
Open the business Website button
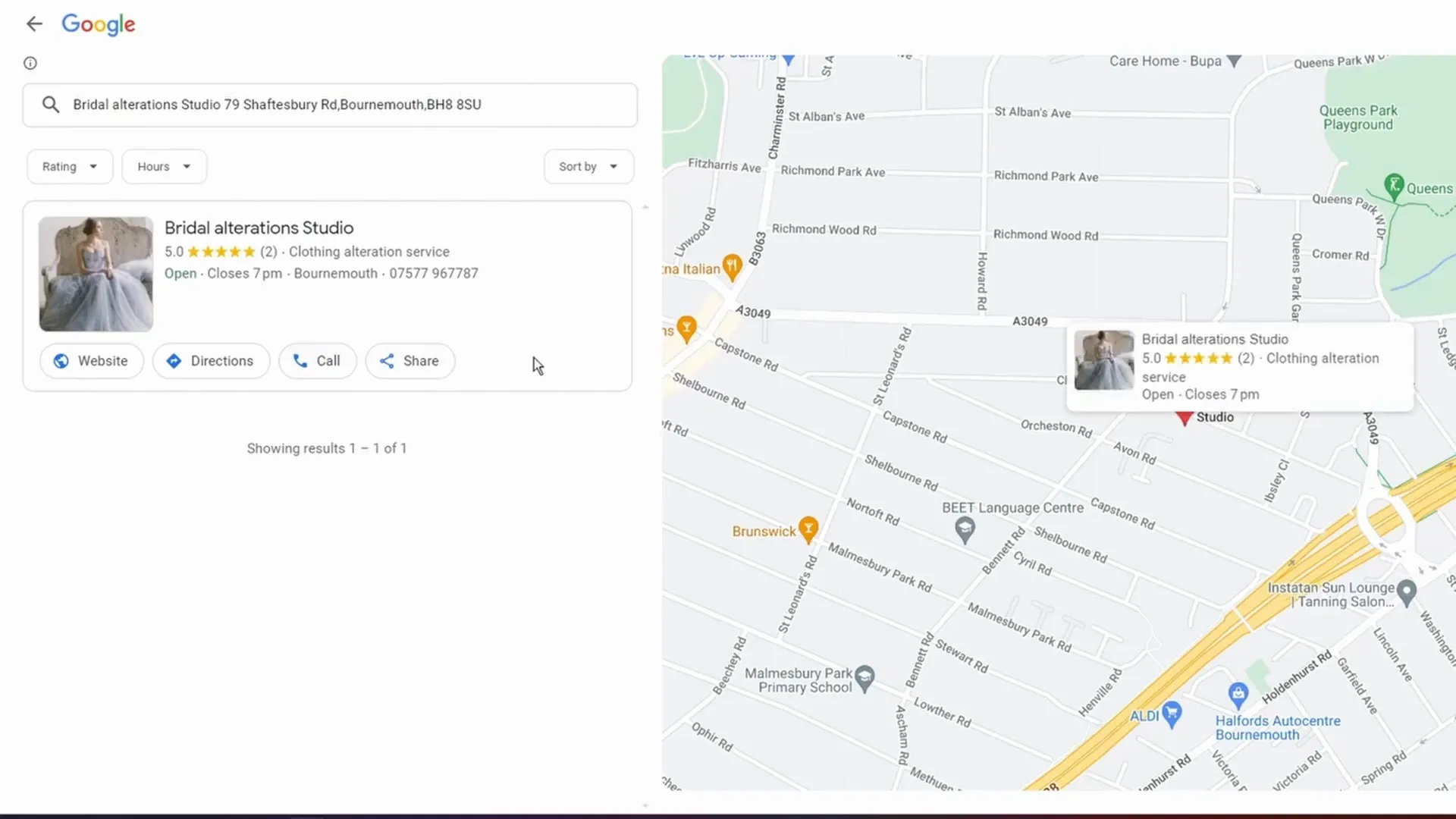point(91,361)
